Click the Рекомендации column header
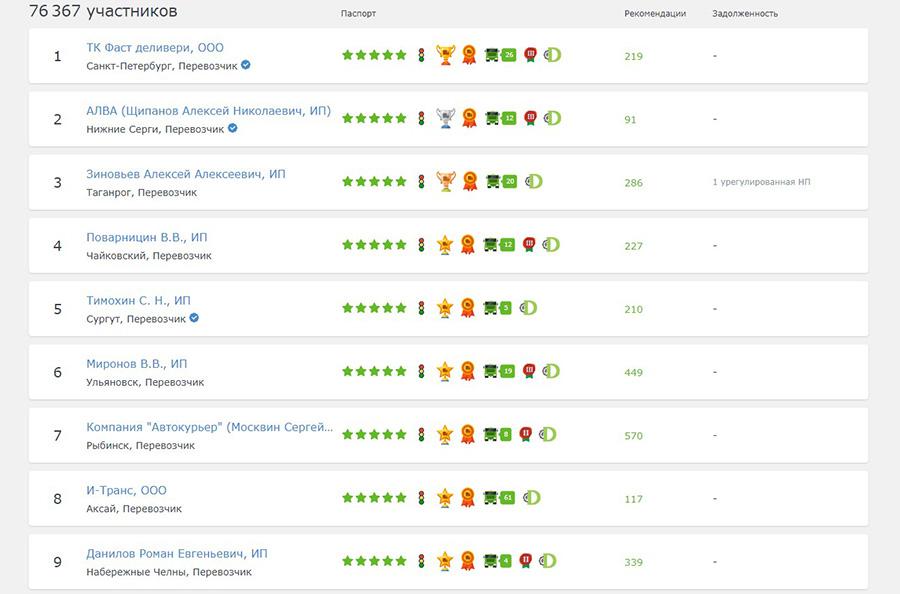900x594 pixels. [x=655, y=14]
